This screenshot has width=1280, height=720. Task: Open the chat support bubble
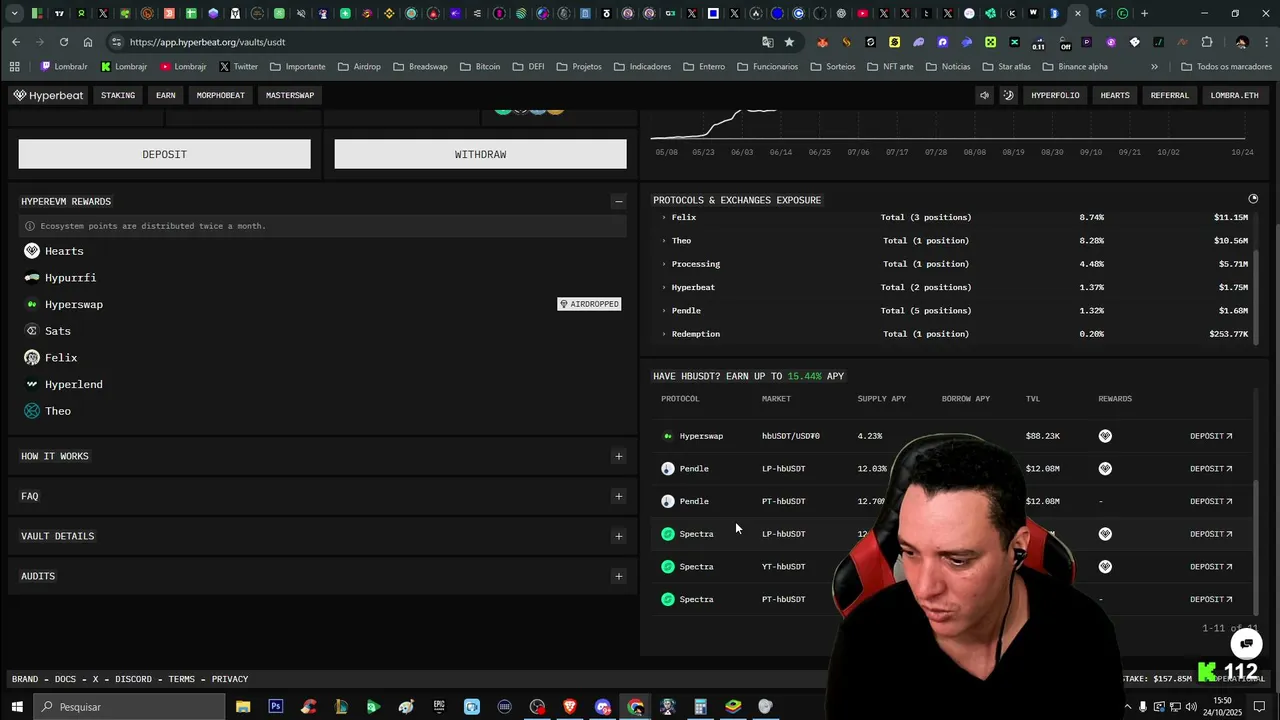coord(1246,643)
